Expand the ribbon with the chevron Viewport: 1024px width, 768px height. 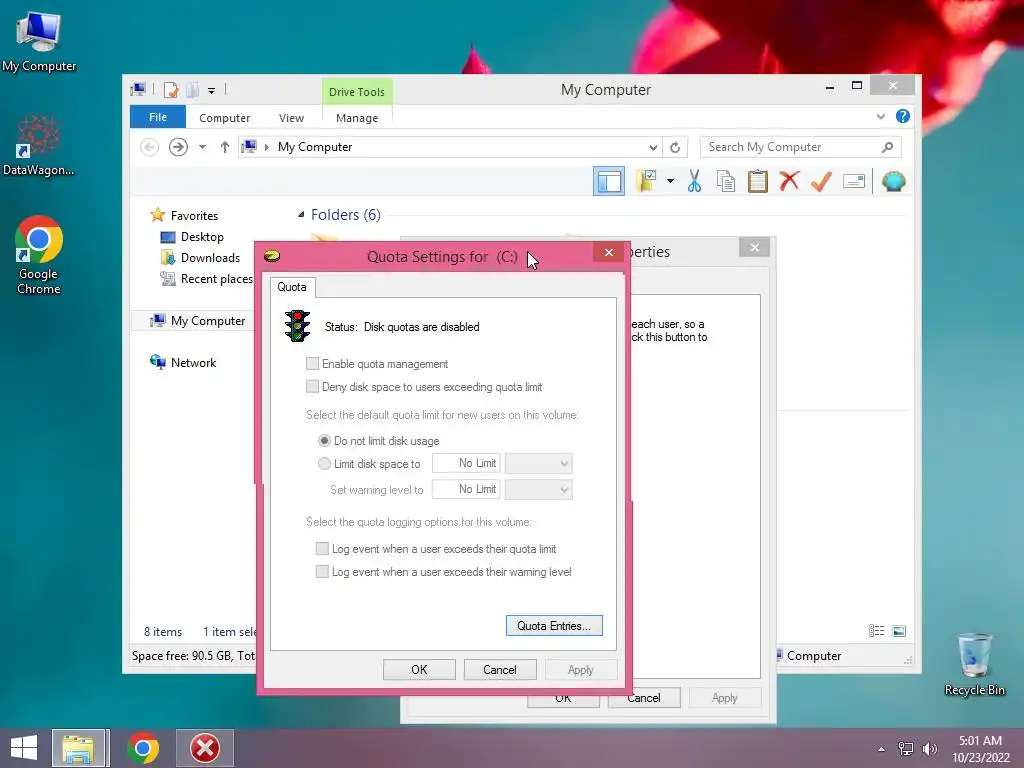[x=881, y=116]
